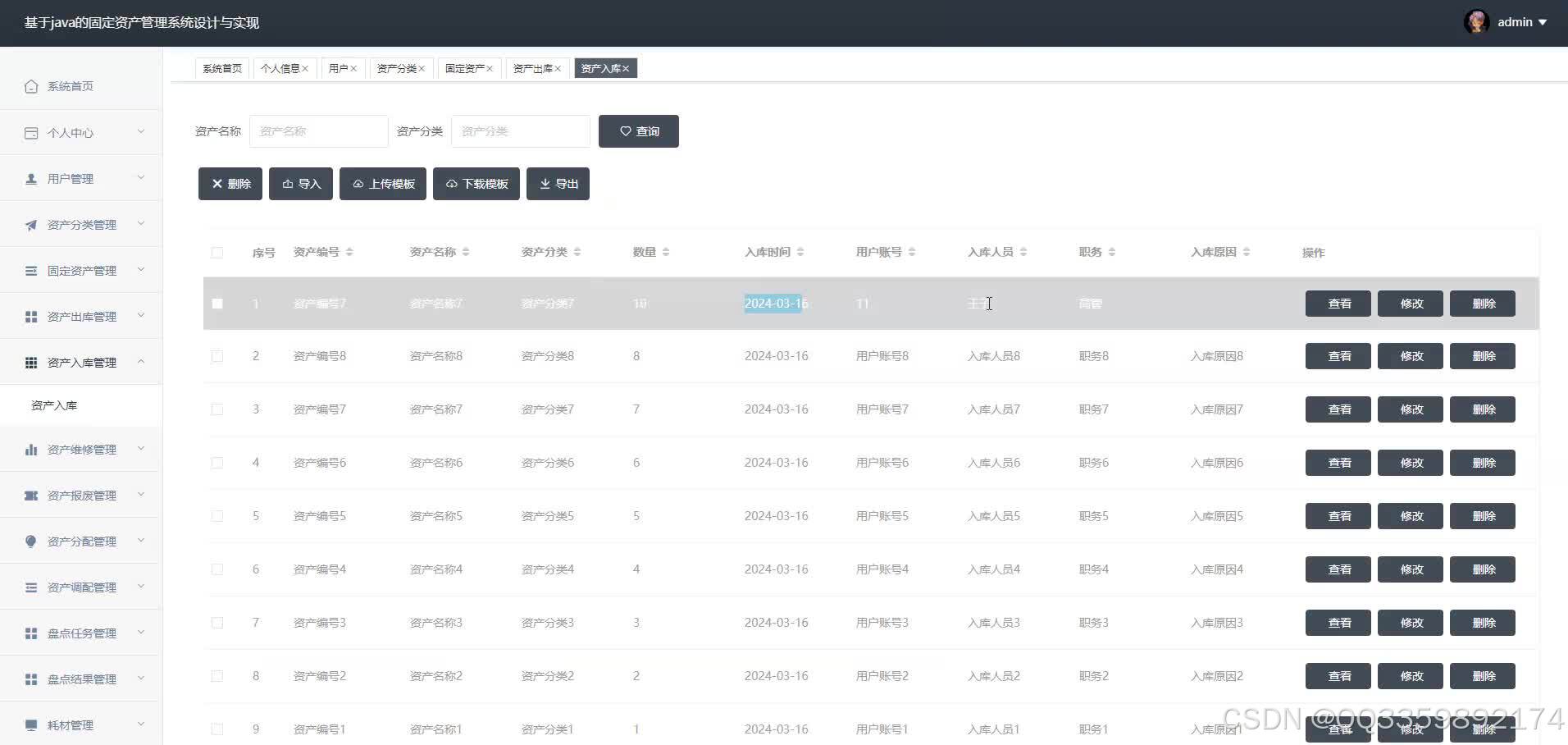Click the 固定资产管理 list icon

(31, 271)
